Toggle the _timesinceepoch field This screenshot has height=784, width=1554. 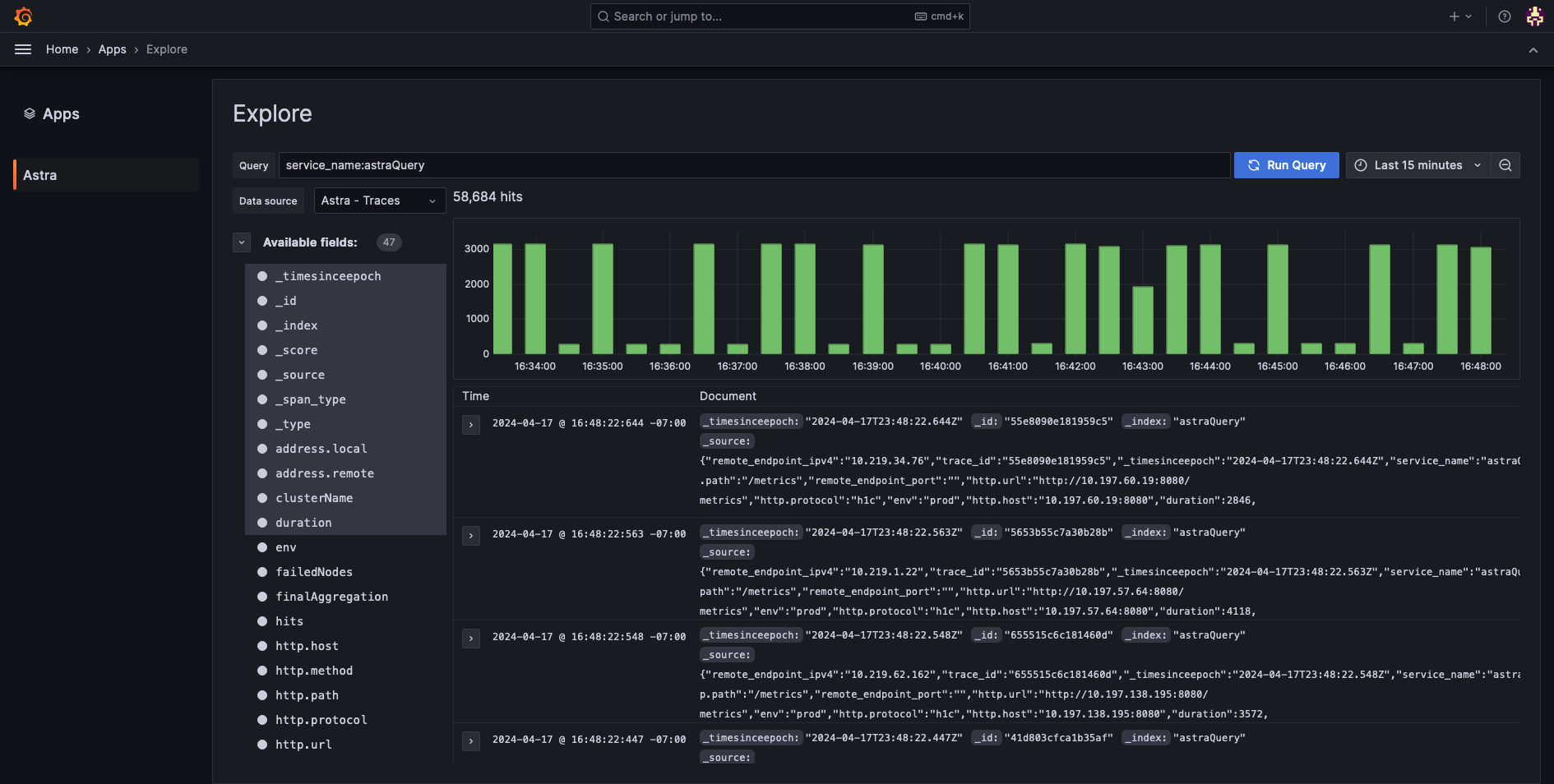345,276
